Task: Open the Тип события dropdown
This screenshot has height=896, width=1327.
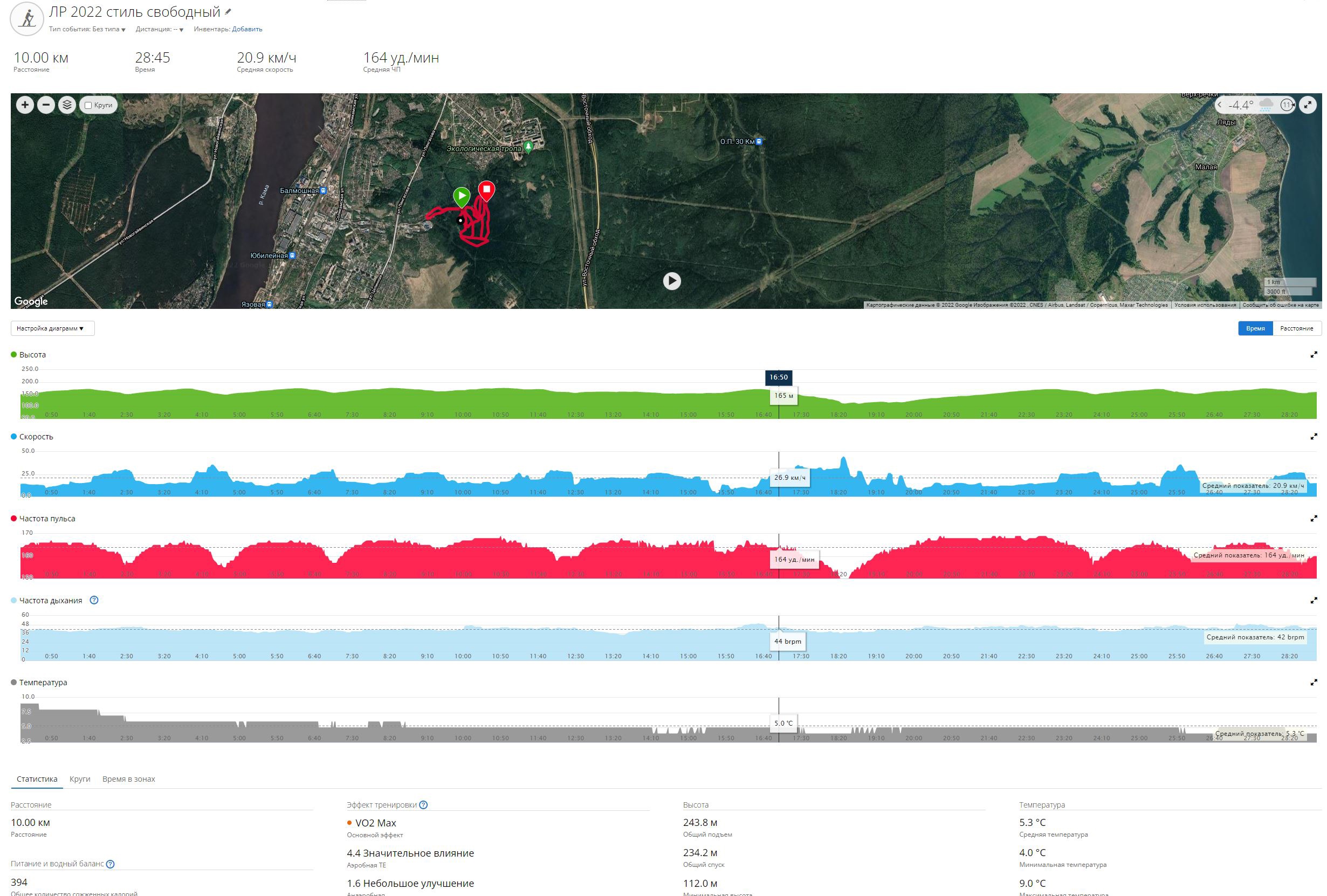Action: point(108,29)
